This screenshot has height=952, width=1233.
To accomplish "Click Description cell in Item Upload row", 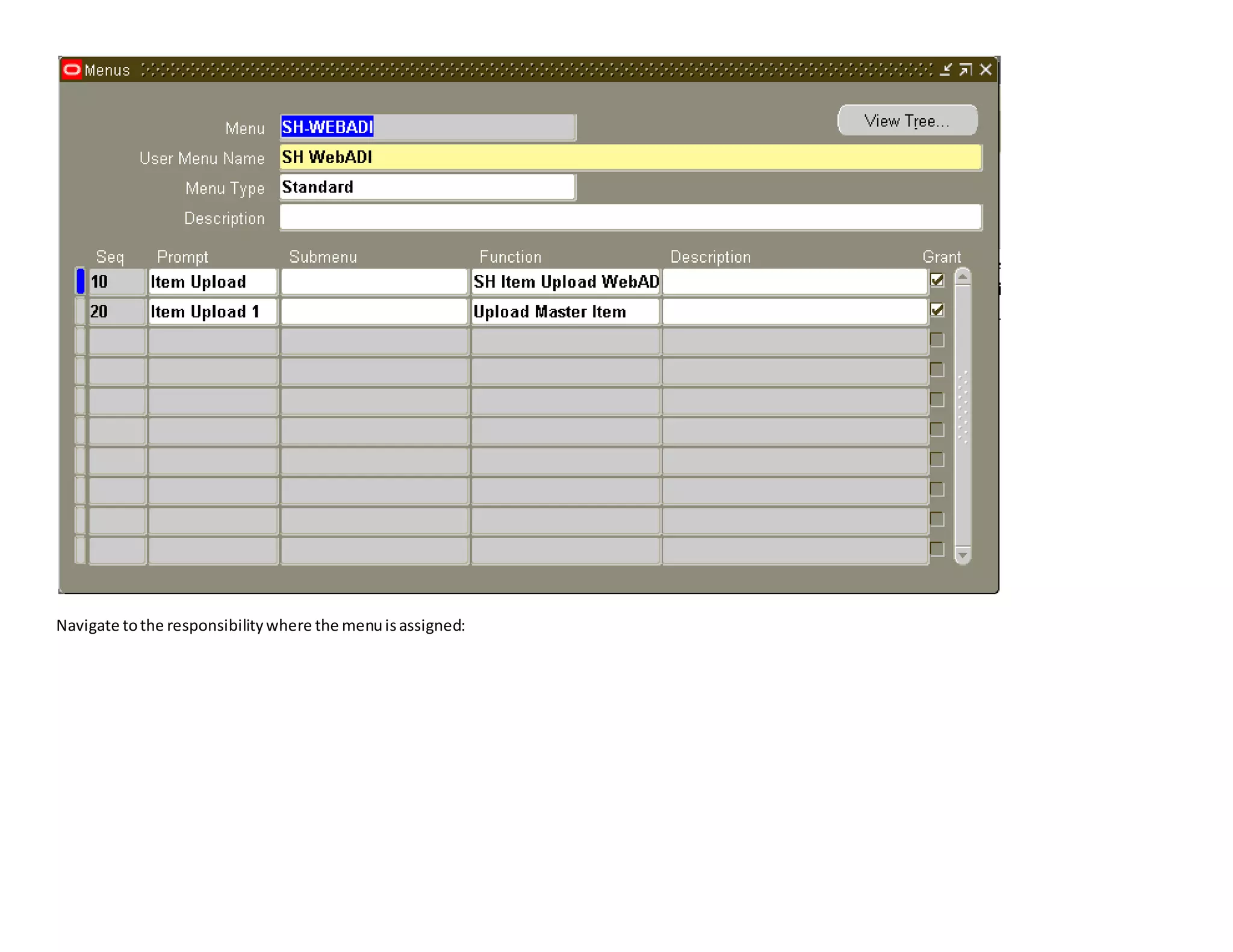I will point(795,282).
